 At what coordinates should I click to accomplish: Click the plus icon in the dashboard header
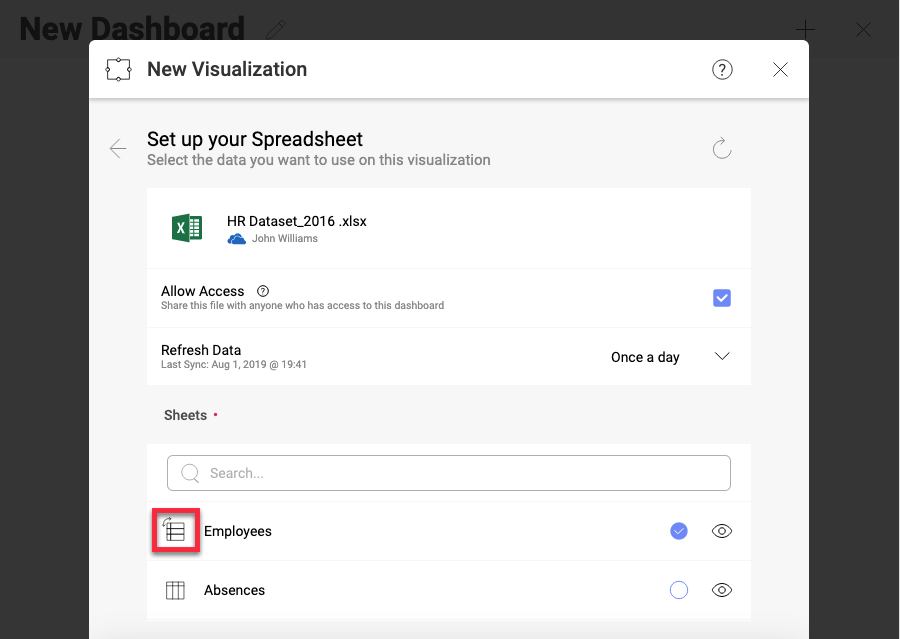coord(805,30)
